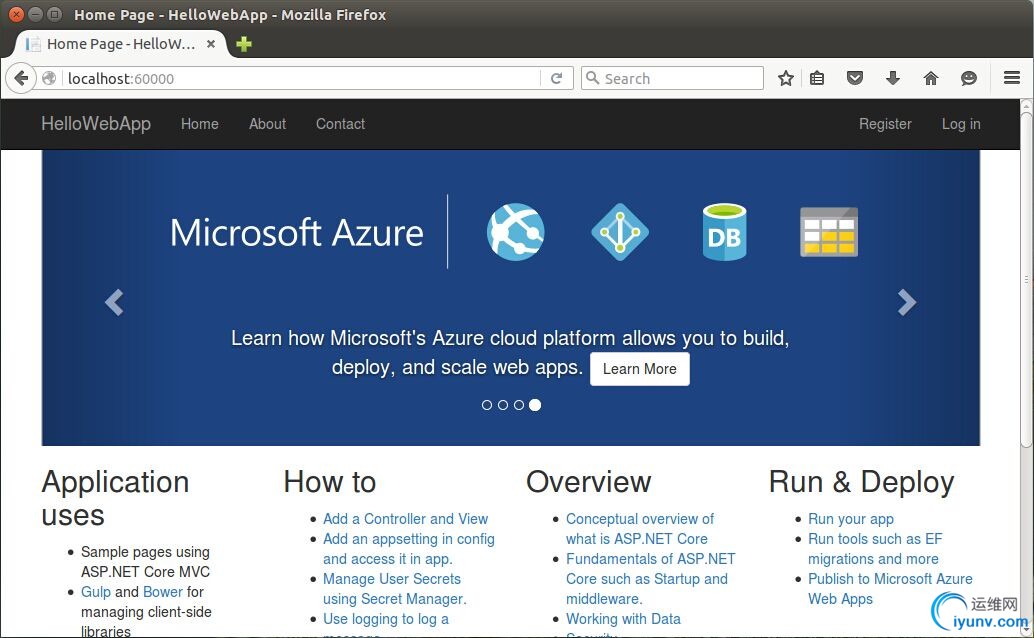Viewport: 1034px width, 638px height.
Task: Click the globe site identity icon
Action: [49, 79]
